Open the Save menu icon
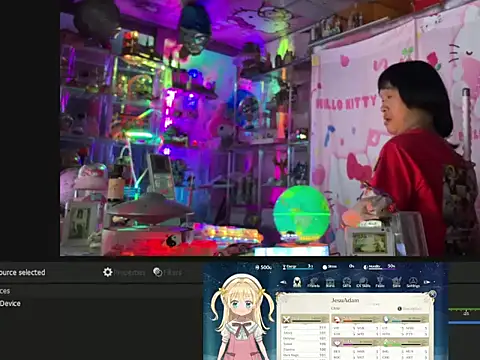 point(396,283)
